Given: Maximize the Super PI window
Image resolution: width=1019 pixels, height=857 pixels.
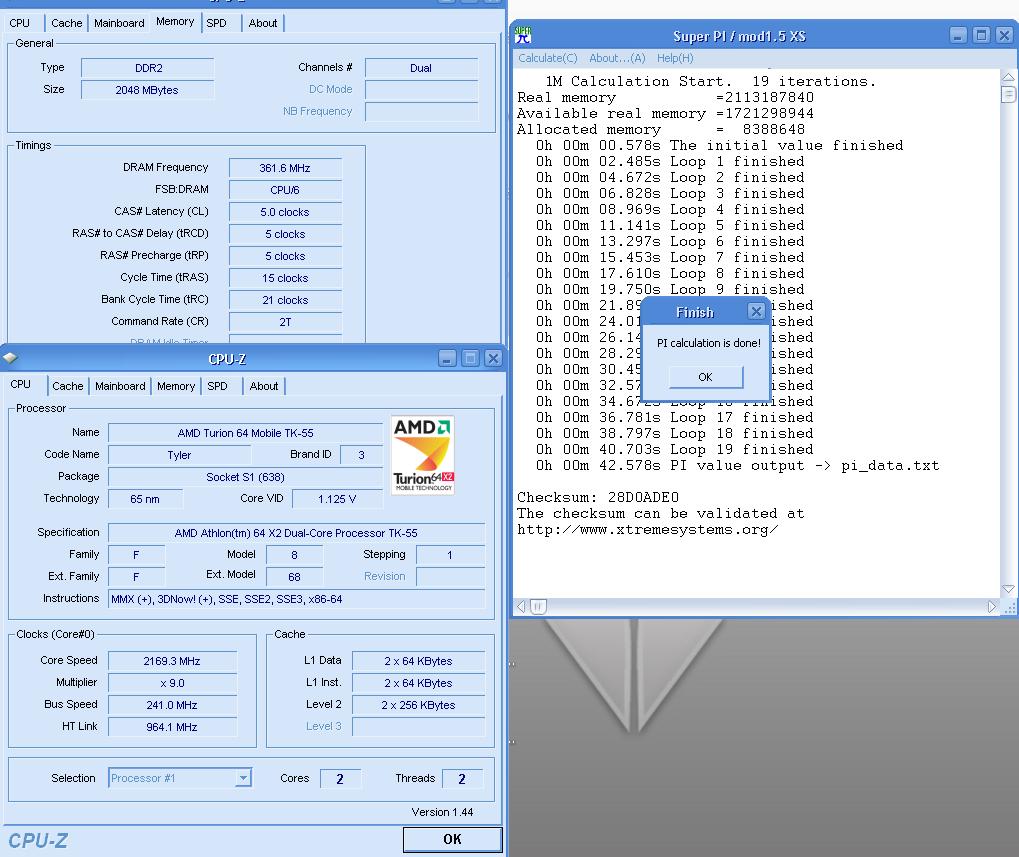Looking at the screenshot, I should pyautogui.click(x=981, y=35).
